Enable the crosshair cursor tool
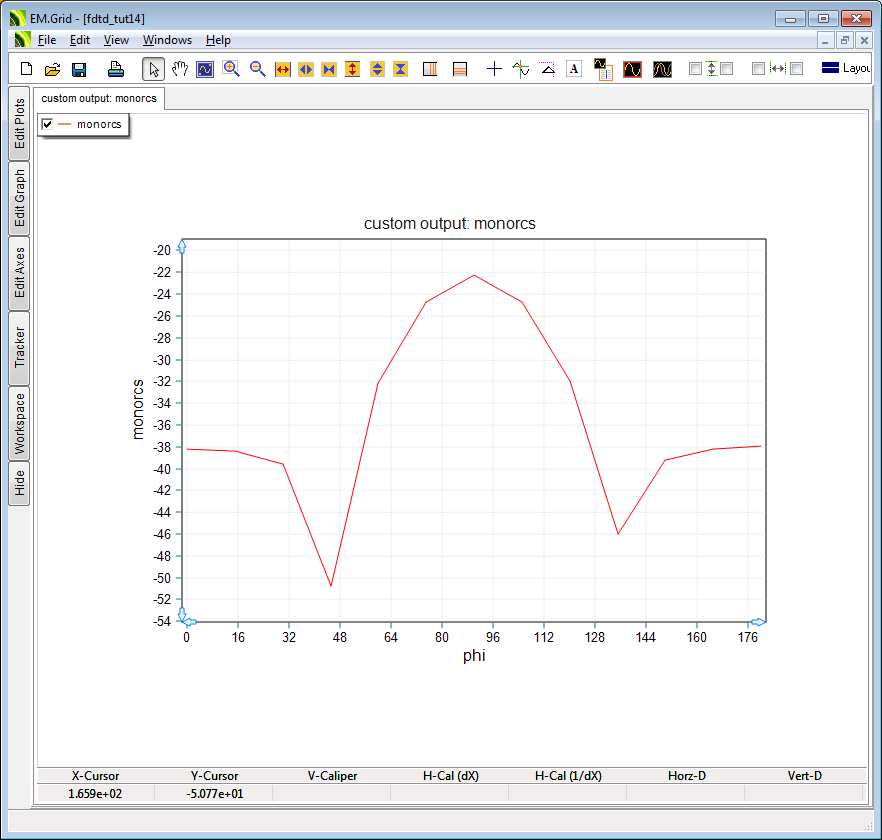 pos(494,69)
